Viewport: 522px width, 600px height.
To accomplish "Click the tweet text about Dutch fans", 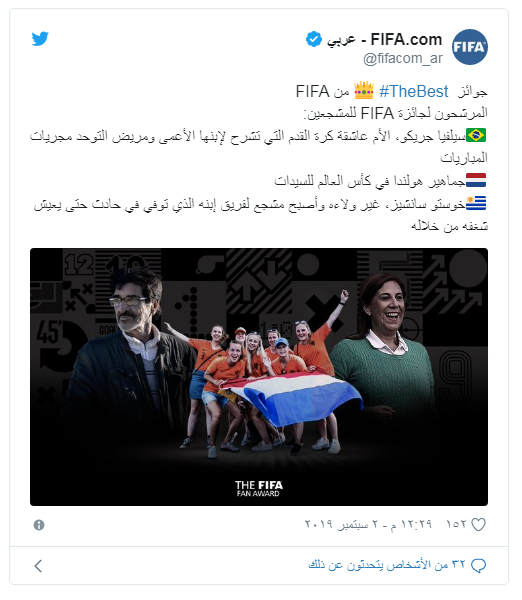I will (370, 181).
